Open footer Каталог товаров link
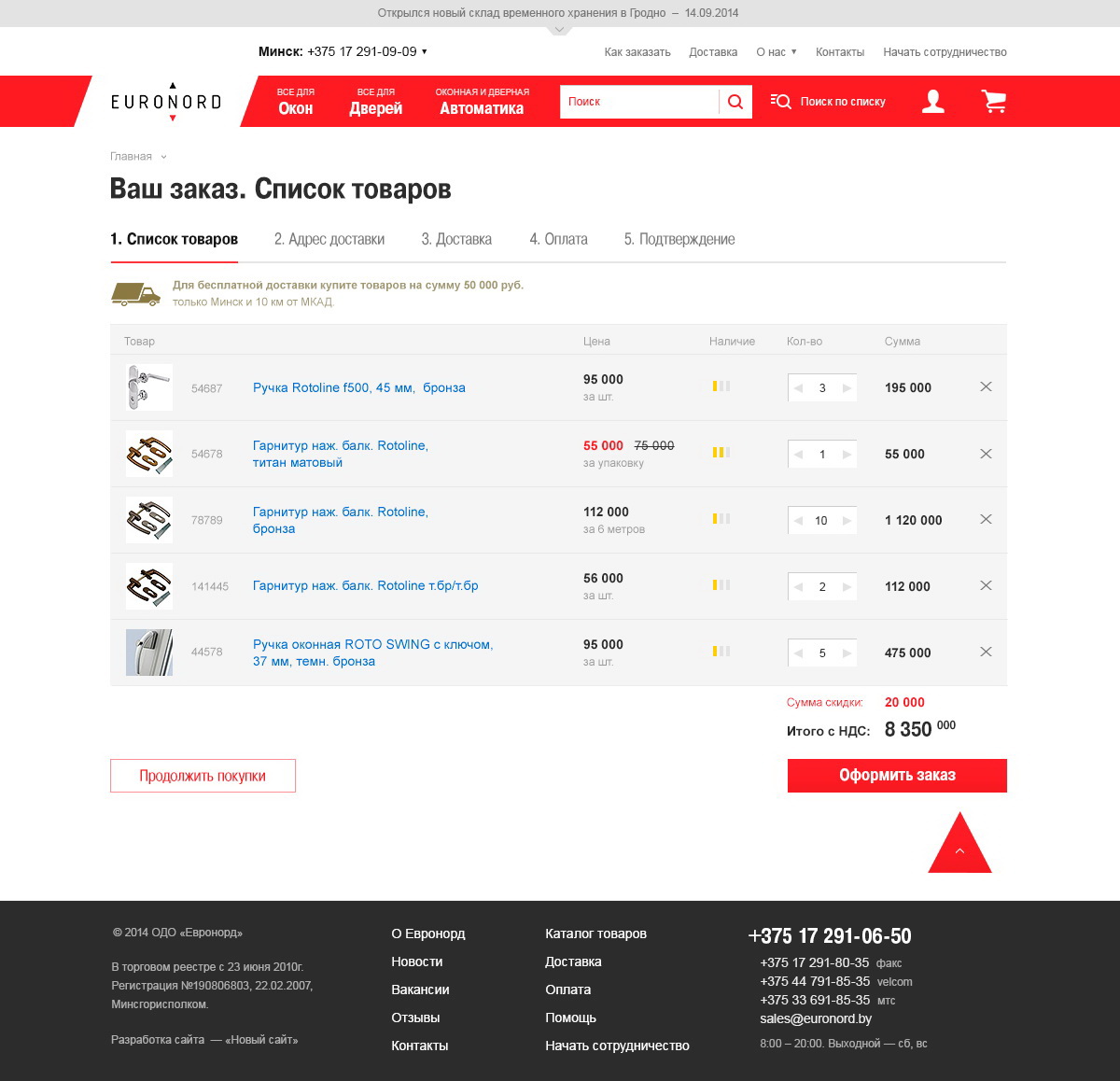The width and height of the screenshot is (1120, 1081). (x=595, y=934)
